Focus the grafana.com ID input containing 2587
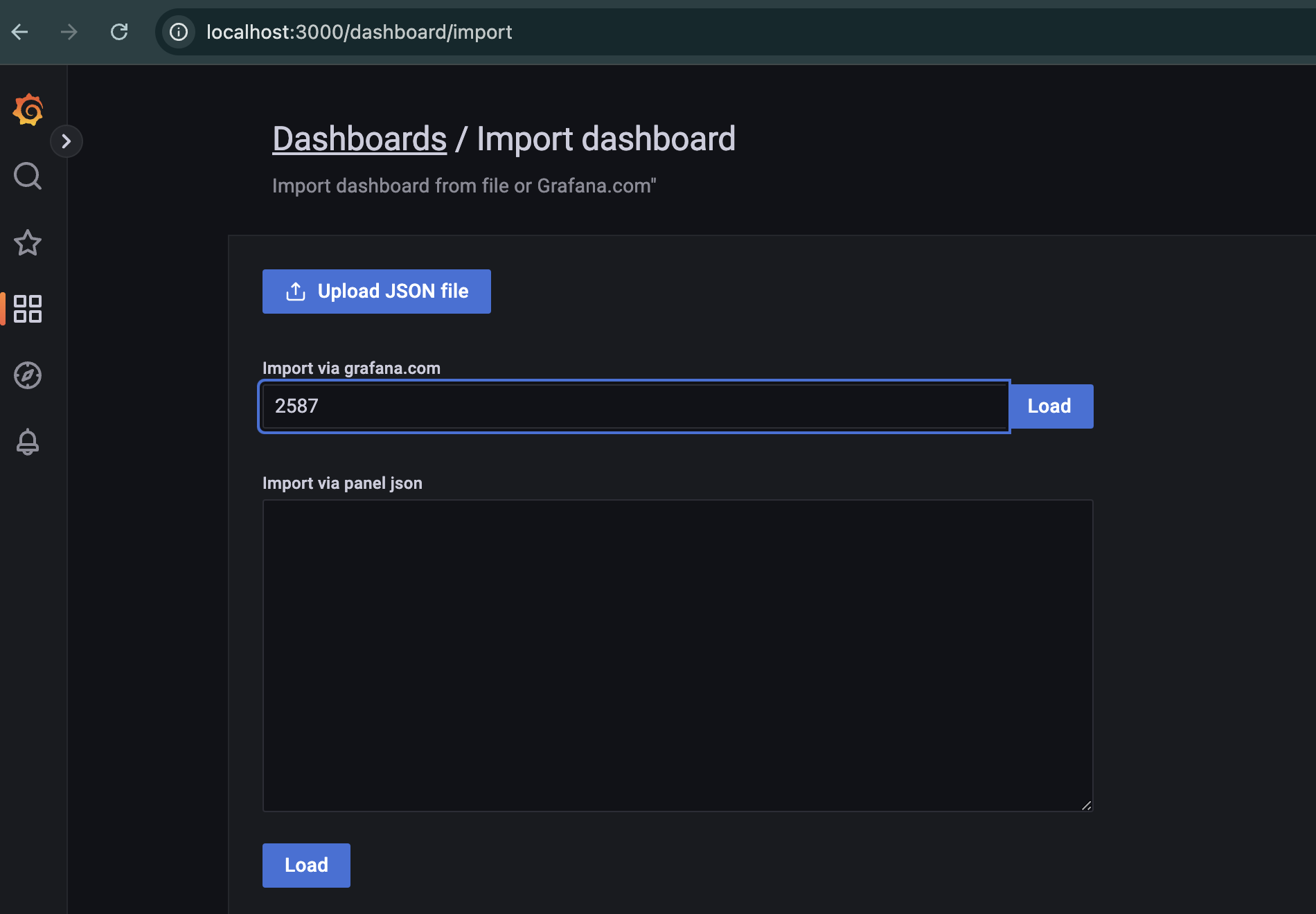 tap(634, 406)
